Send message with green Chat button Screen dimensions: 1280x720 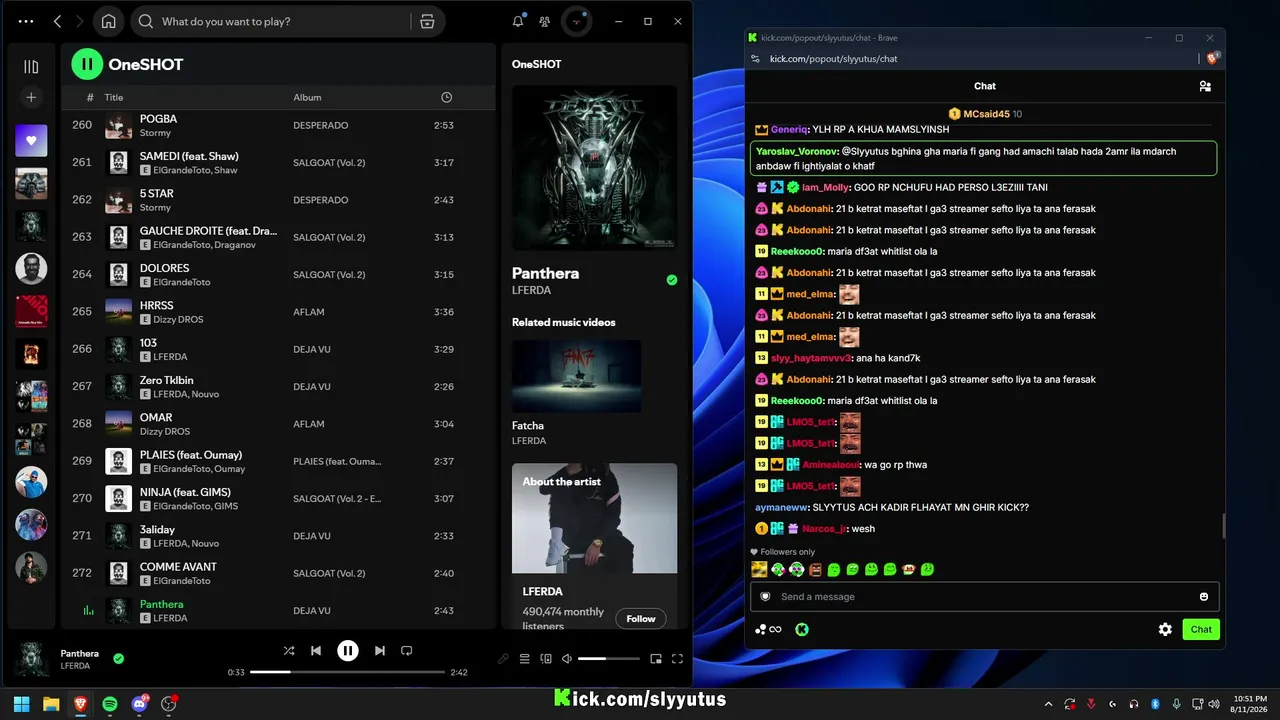click(1201, 629)
